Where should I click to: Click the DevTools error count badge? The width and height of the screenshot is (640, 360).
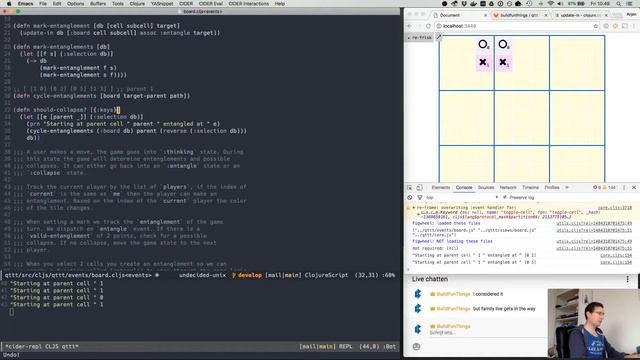597,188
